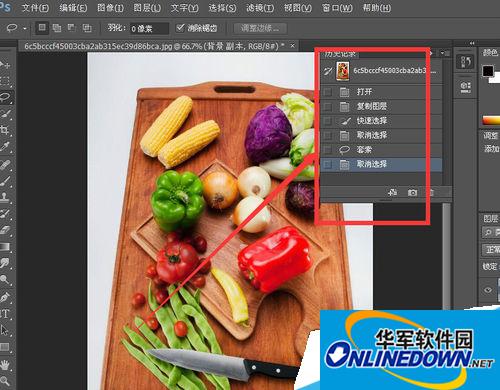Open the 窗口(W) menu
This screenshot has height=390, width=500.
337,8
